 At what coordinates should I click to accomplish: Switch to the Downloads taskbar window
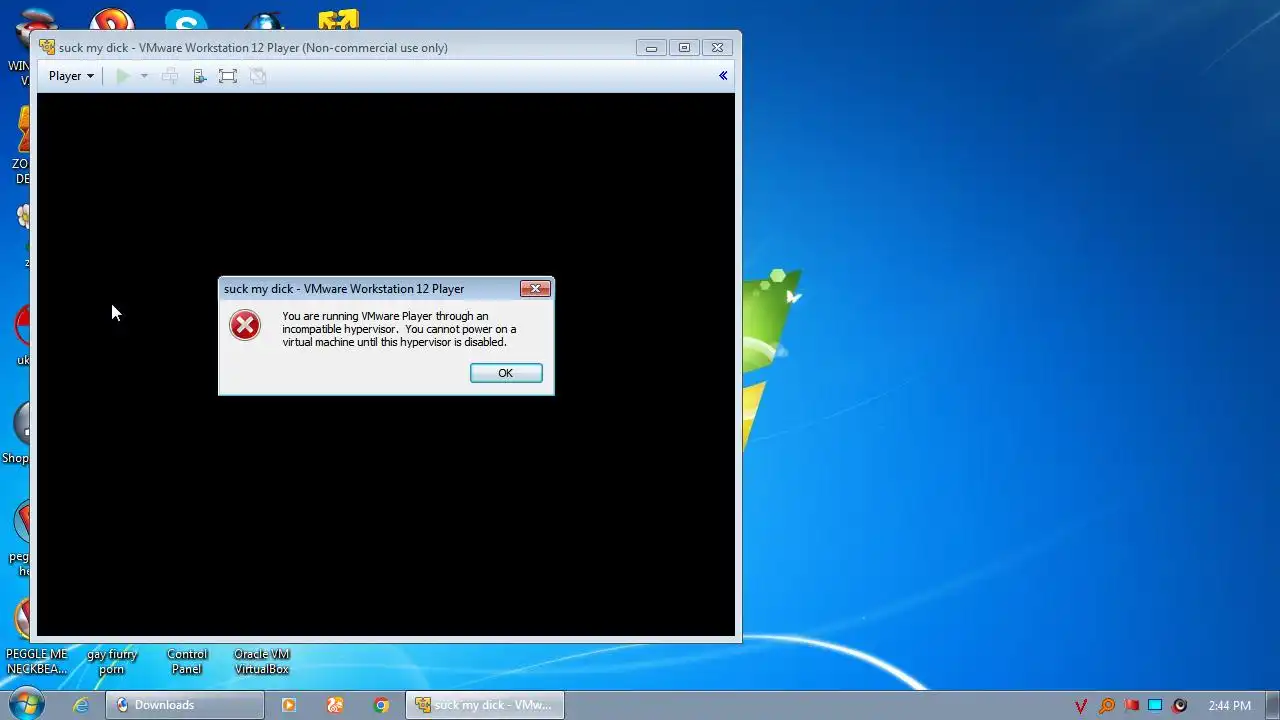[185, 705]
